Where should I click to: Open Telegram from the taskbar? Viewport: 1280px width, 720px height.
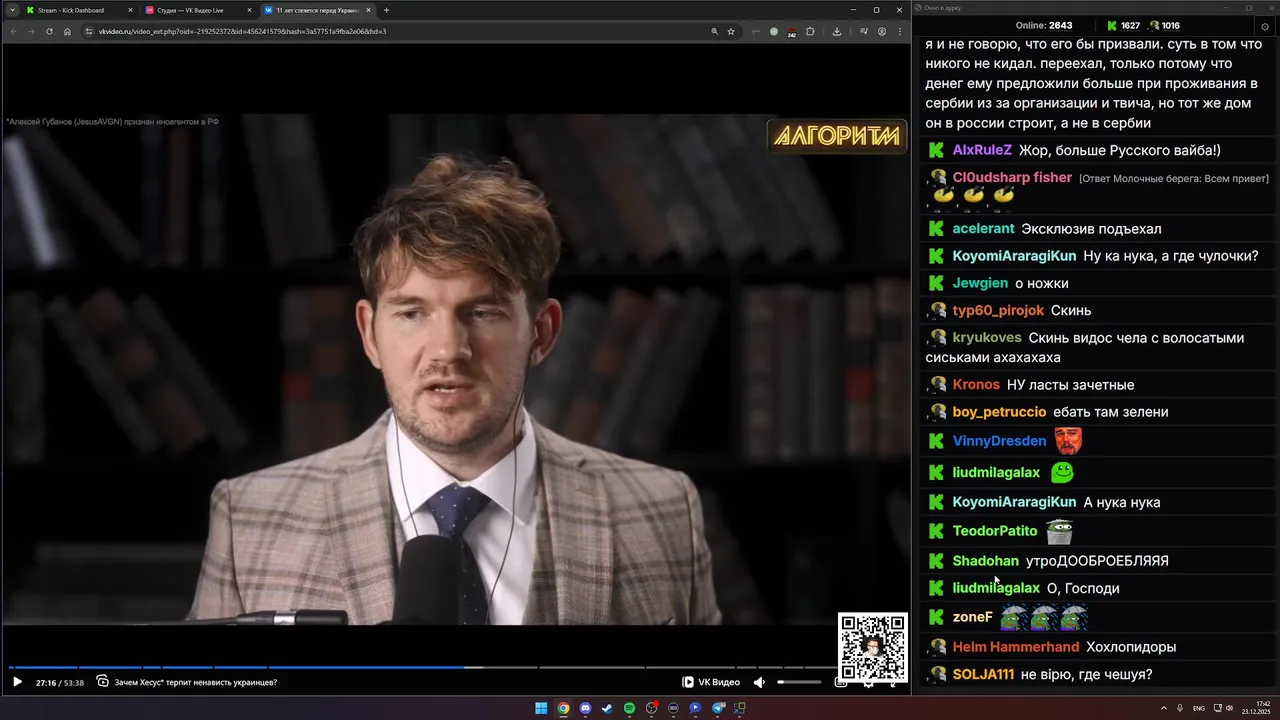pos(718,708)
